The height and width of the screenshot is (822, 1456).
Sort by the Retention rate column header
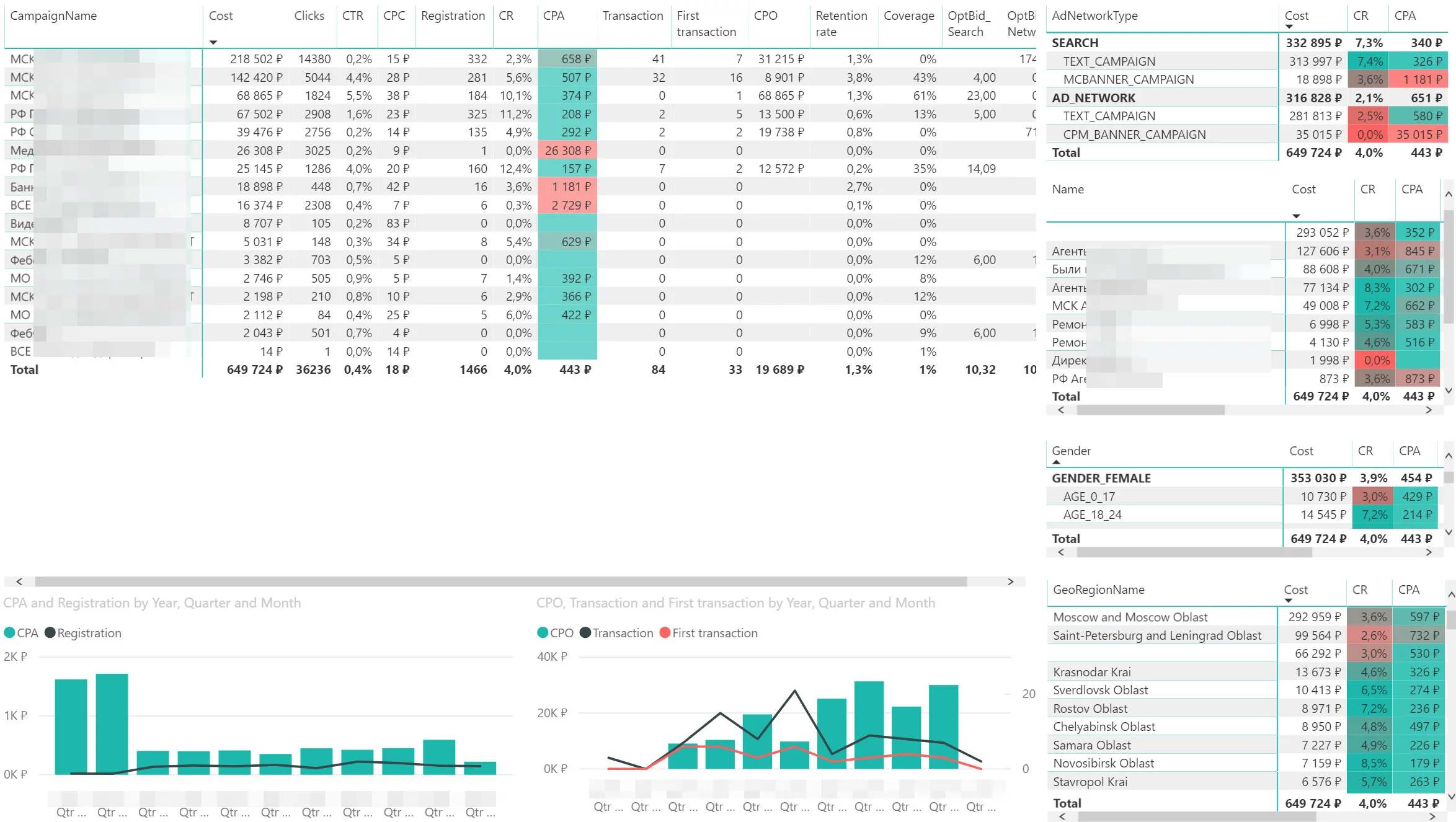coord(841,24)
